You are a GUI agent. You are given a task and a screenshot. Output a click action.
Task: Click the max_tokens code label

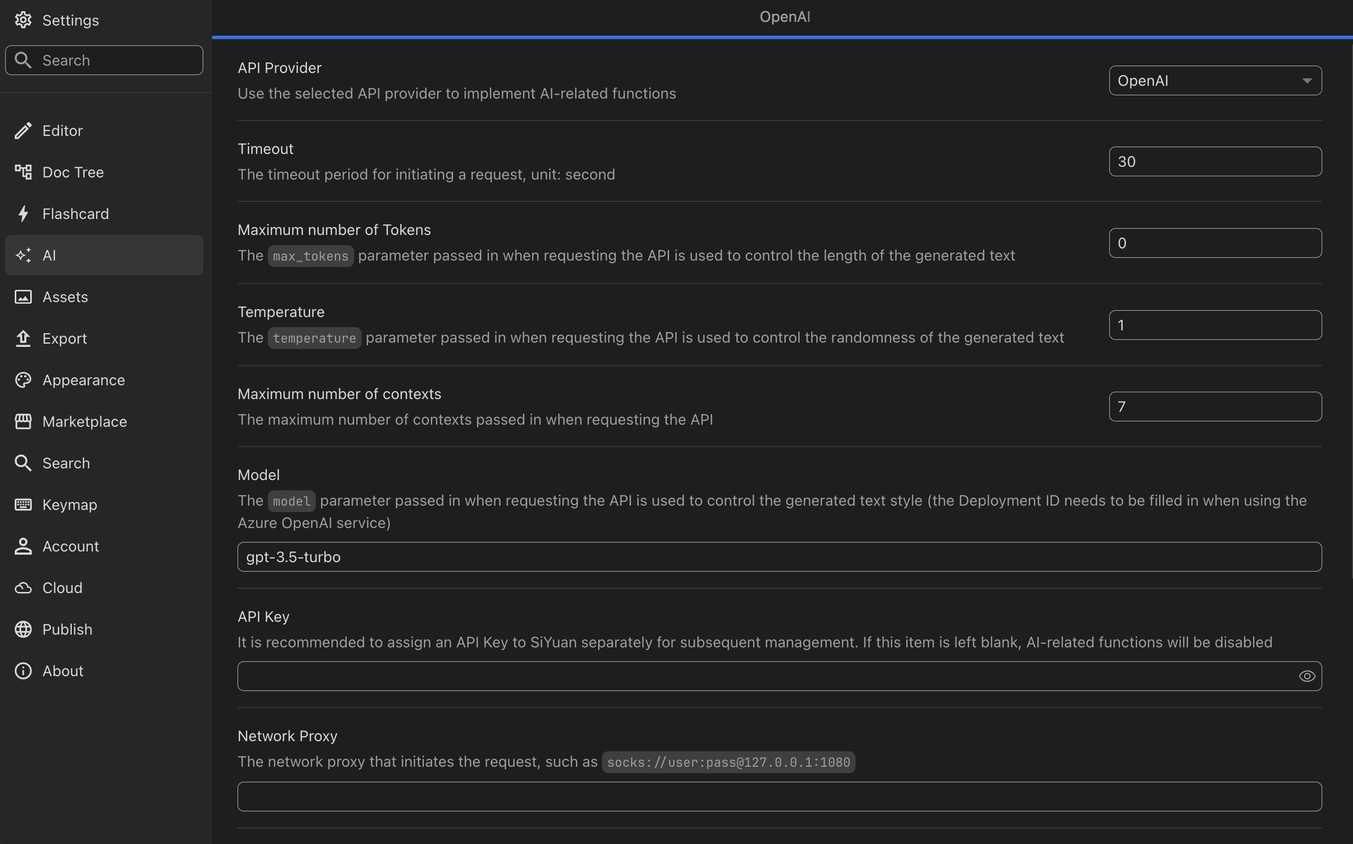click(x=311, y=256)
